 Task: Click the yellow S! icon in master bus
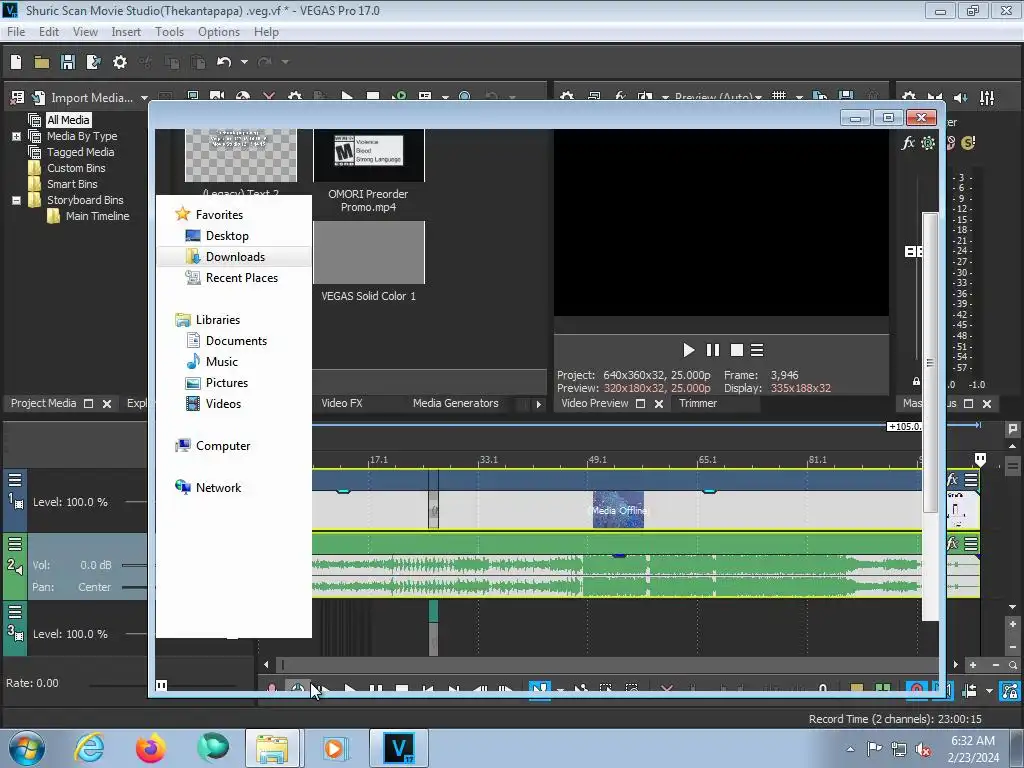(x=968, y=142)
